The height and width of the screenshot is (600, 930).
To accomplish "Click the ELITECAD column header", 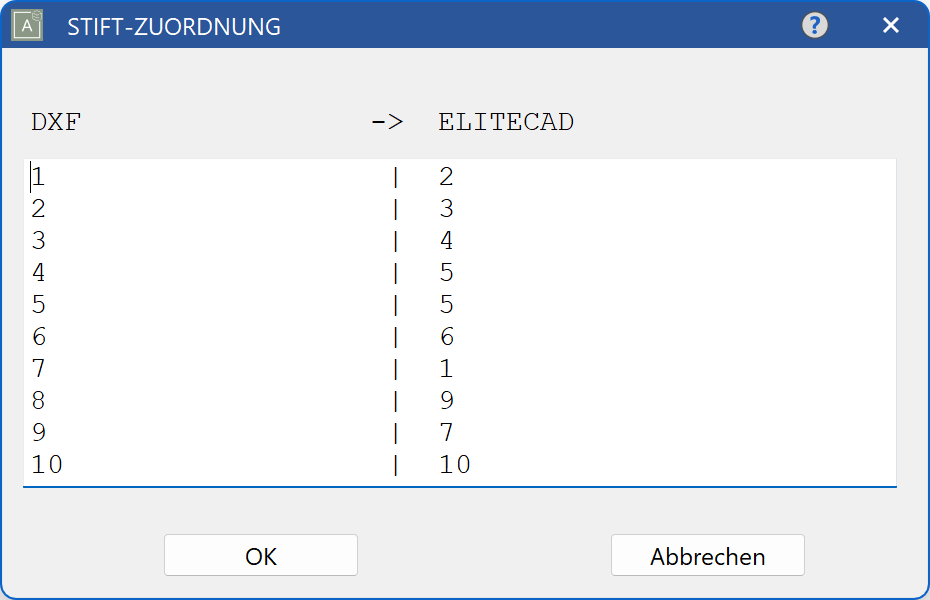I will click(505, 122).
